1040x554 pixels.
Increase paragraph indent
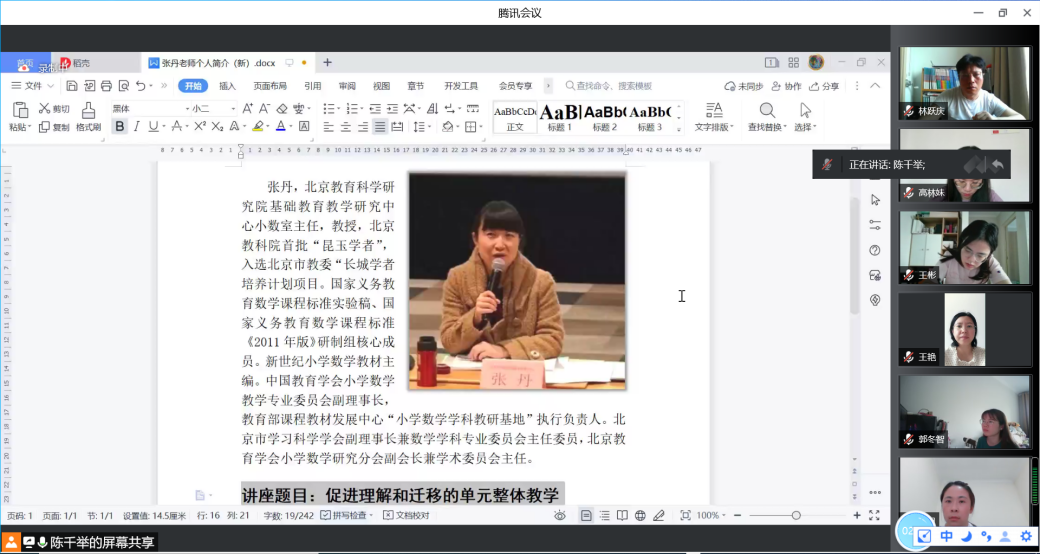(393, 108)
